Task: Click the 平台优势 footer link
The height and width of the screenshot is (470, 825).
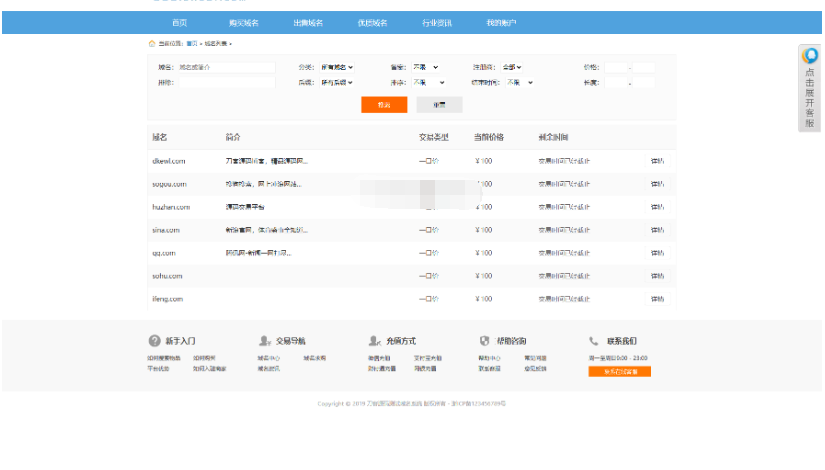Action: click(158, 368)
